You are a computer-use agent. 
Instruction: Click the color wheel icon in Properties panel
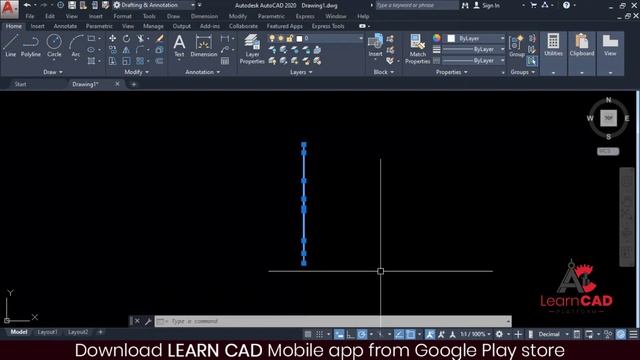pos(437,38)
